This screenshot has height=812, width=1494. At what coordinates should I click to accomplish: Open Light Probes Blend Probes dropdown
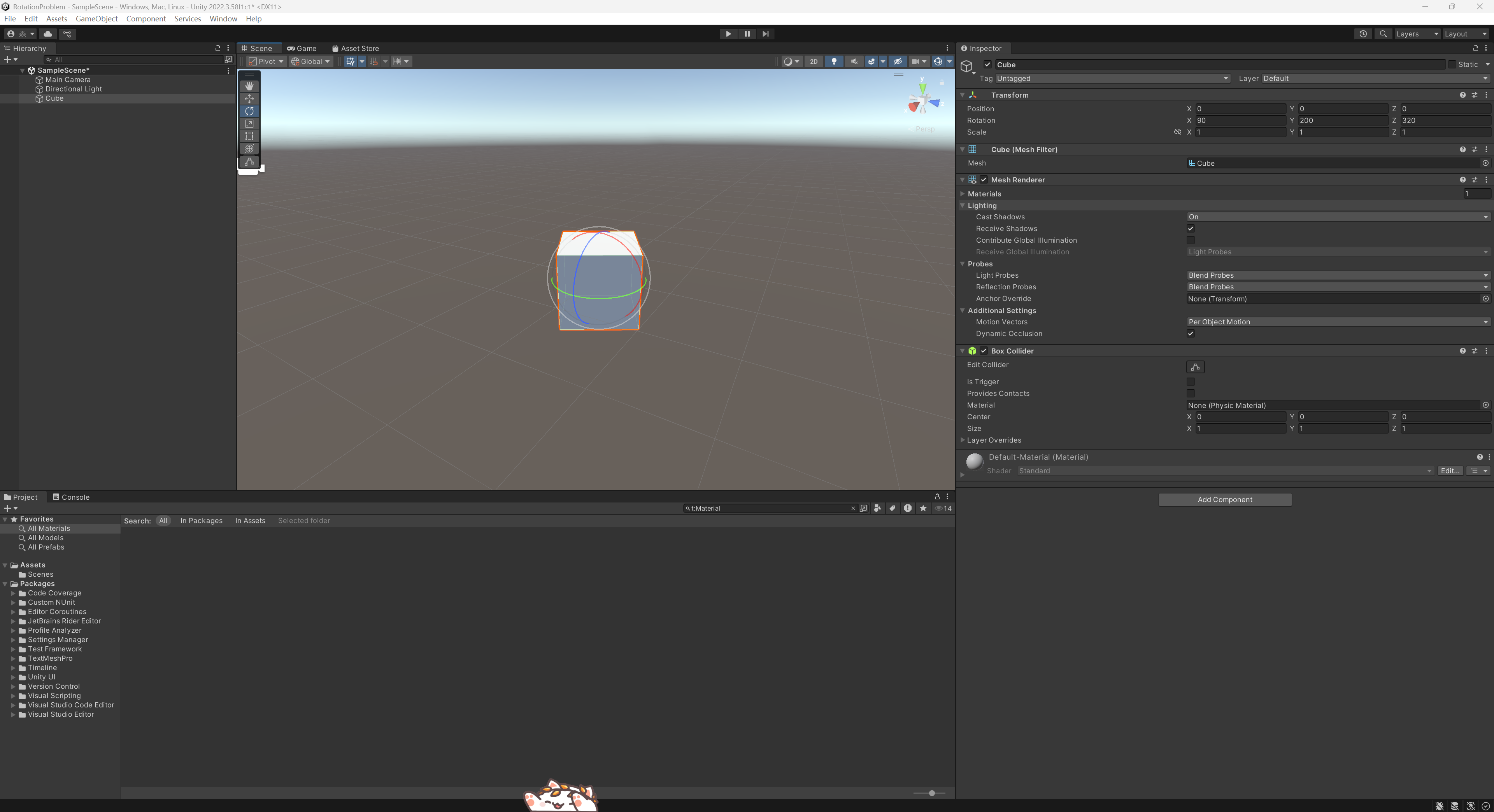(x=1338, y=275)
